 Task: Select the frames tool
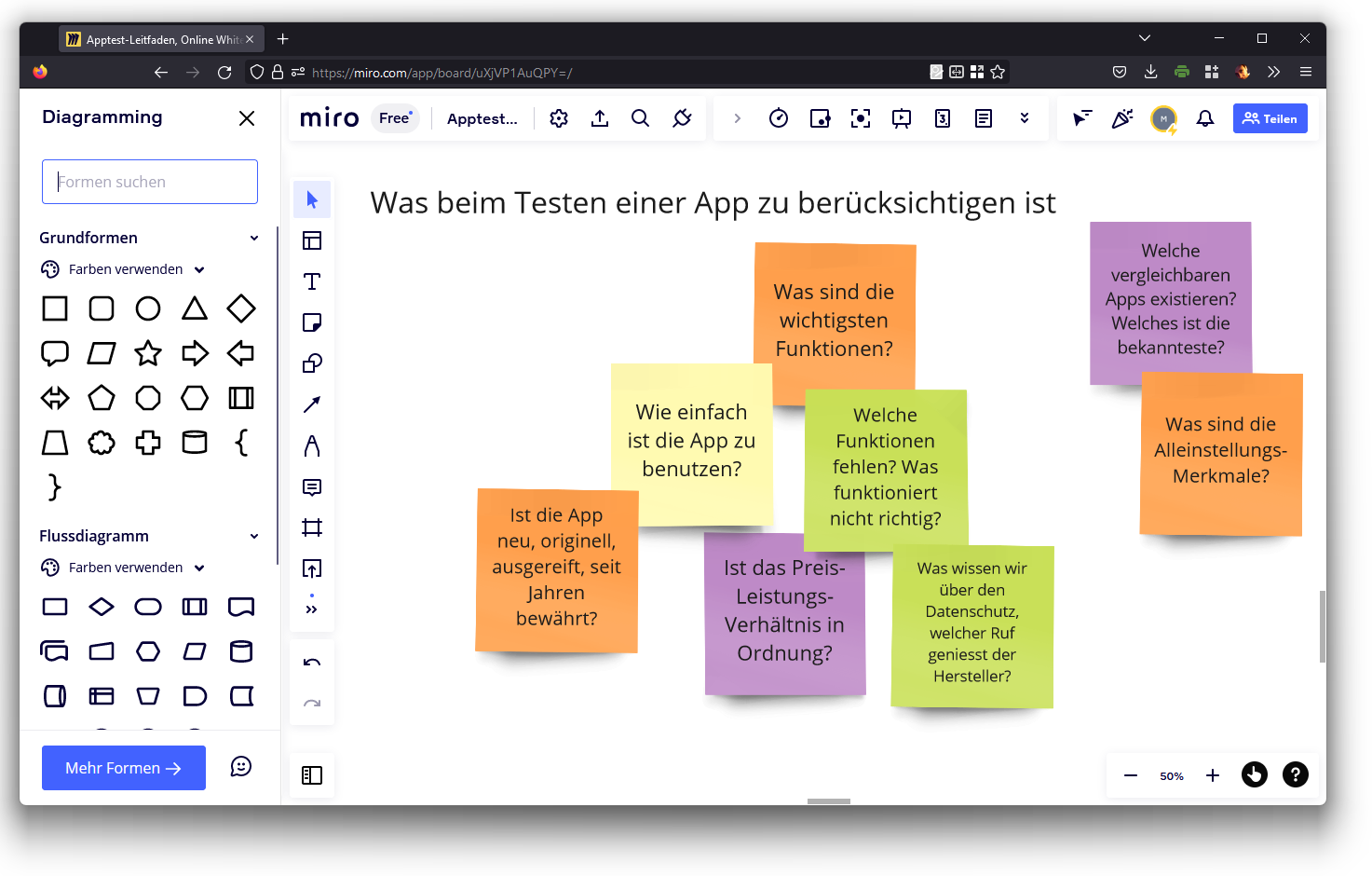point(312,527)
